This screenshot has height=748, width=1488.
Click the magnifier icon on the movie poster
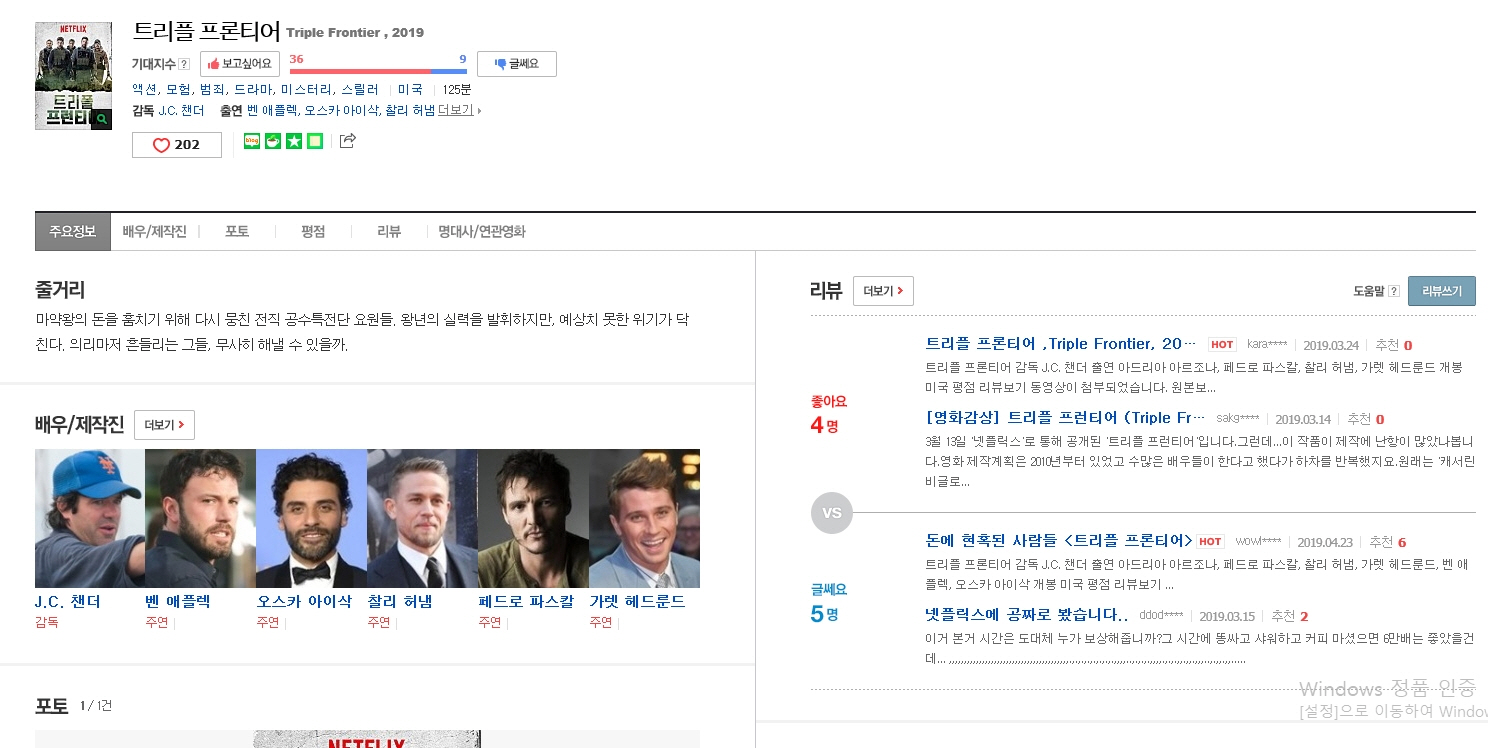tap(101, 119)
